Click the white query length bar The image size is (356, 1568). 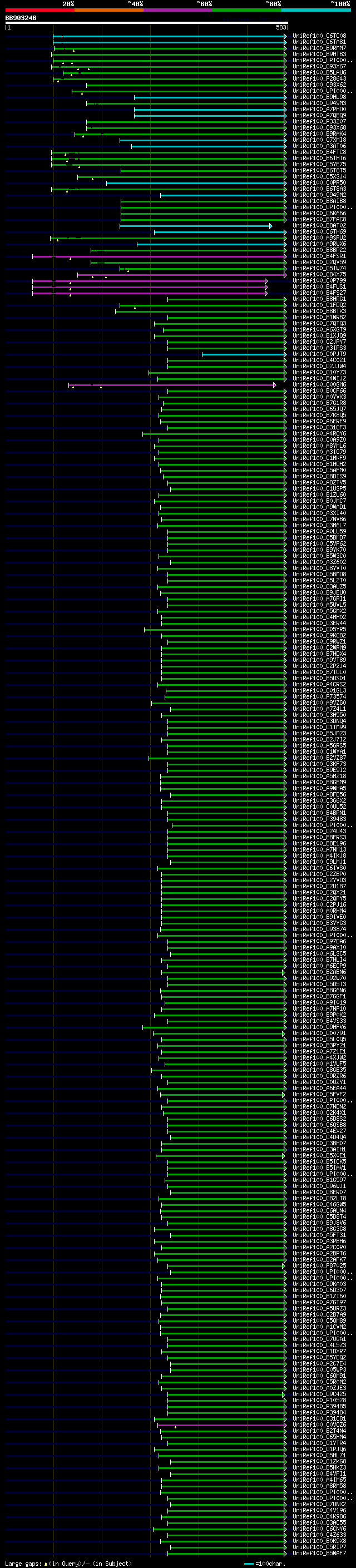(146, 22)
